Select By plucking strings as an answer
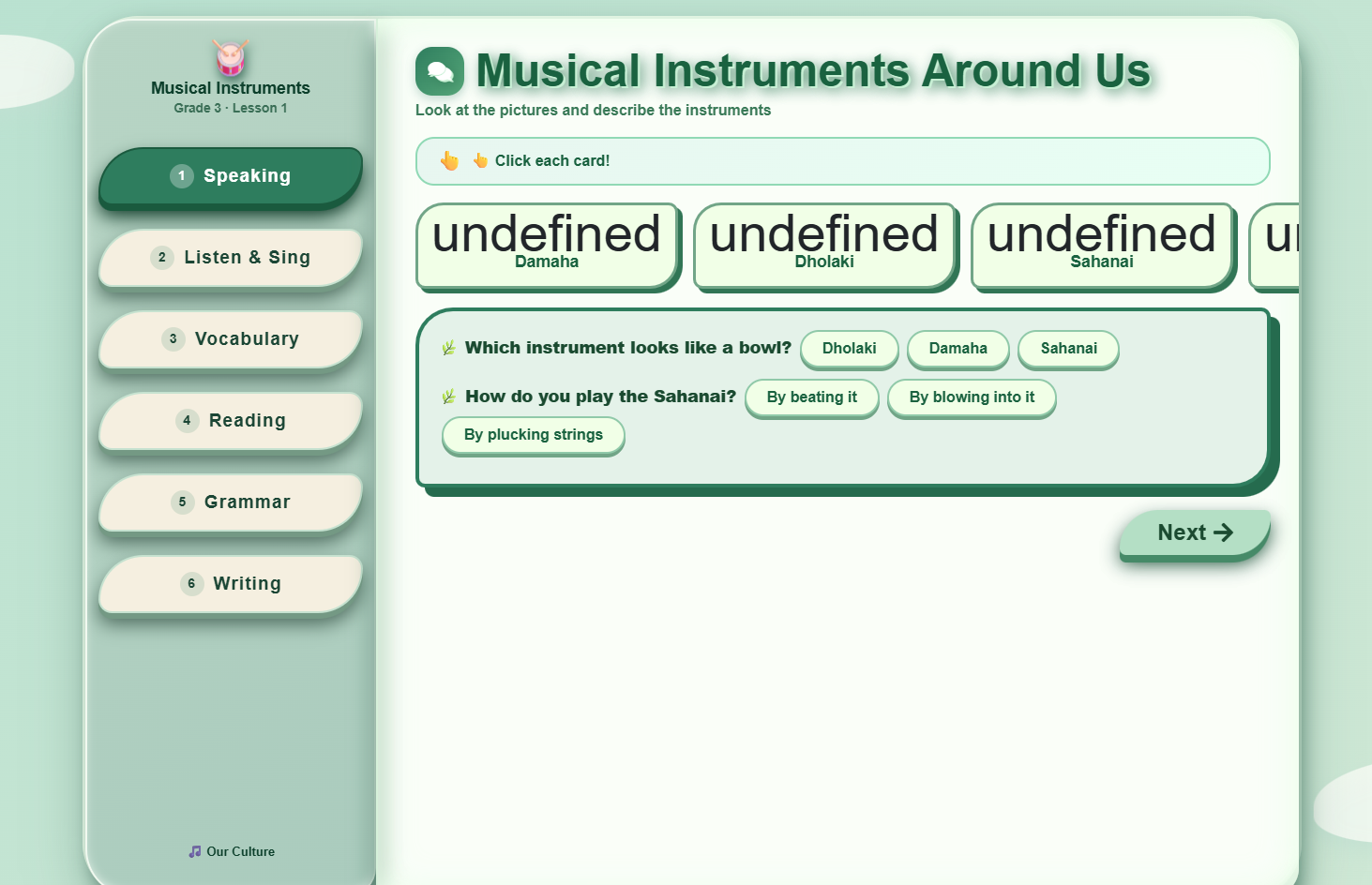 pos(533,435)
